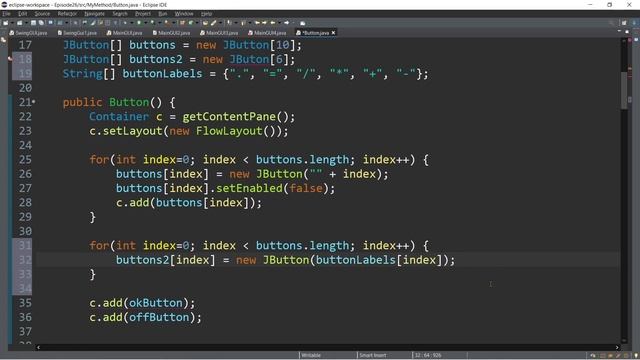This screenshot has height=360, width=640.
Task: Click 'getContentPane' on line 22
Action: [229, 117]
